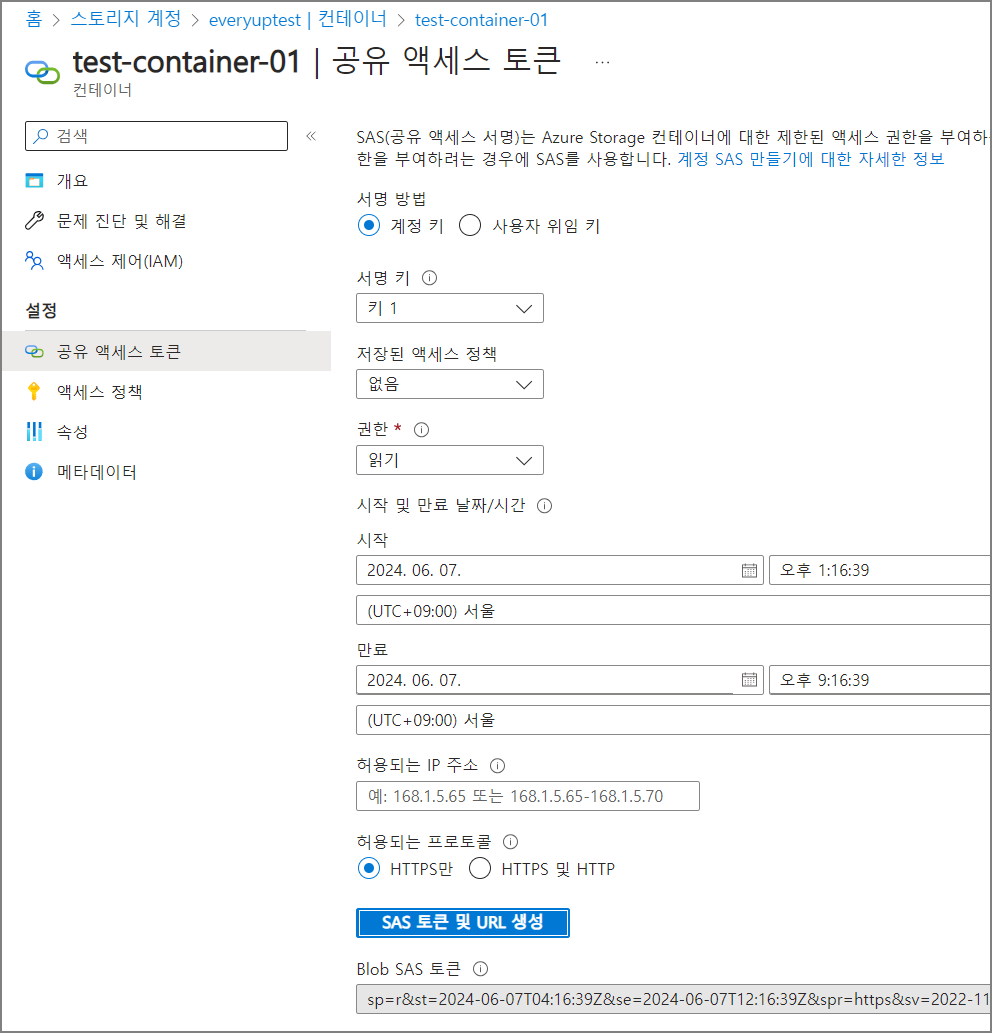Image resolution: width=992 pixels, height=1033 pixels.
Task: Click the 시작 date field 2024. 06. 07.
Action: (x=560, y=571)
